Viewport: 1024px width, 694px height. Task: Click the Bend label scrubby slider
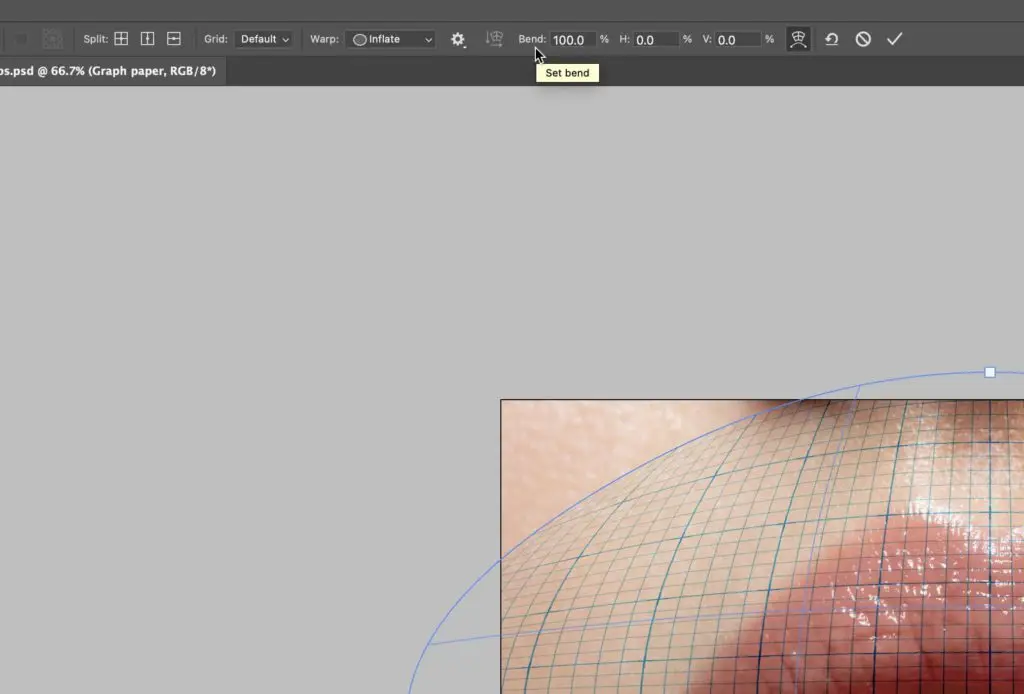coord(532,39)
